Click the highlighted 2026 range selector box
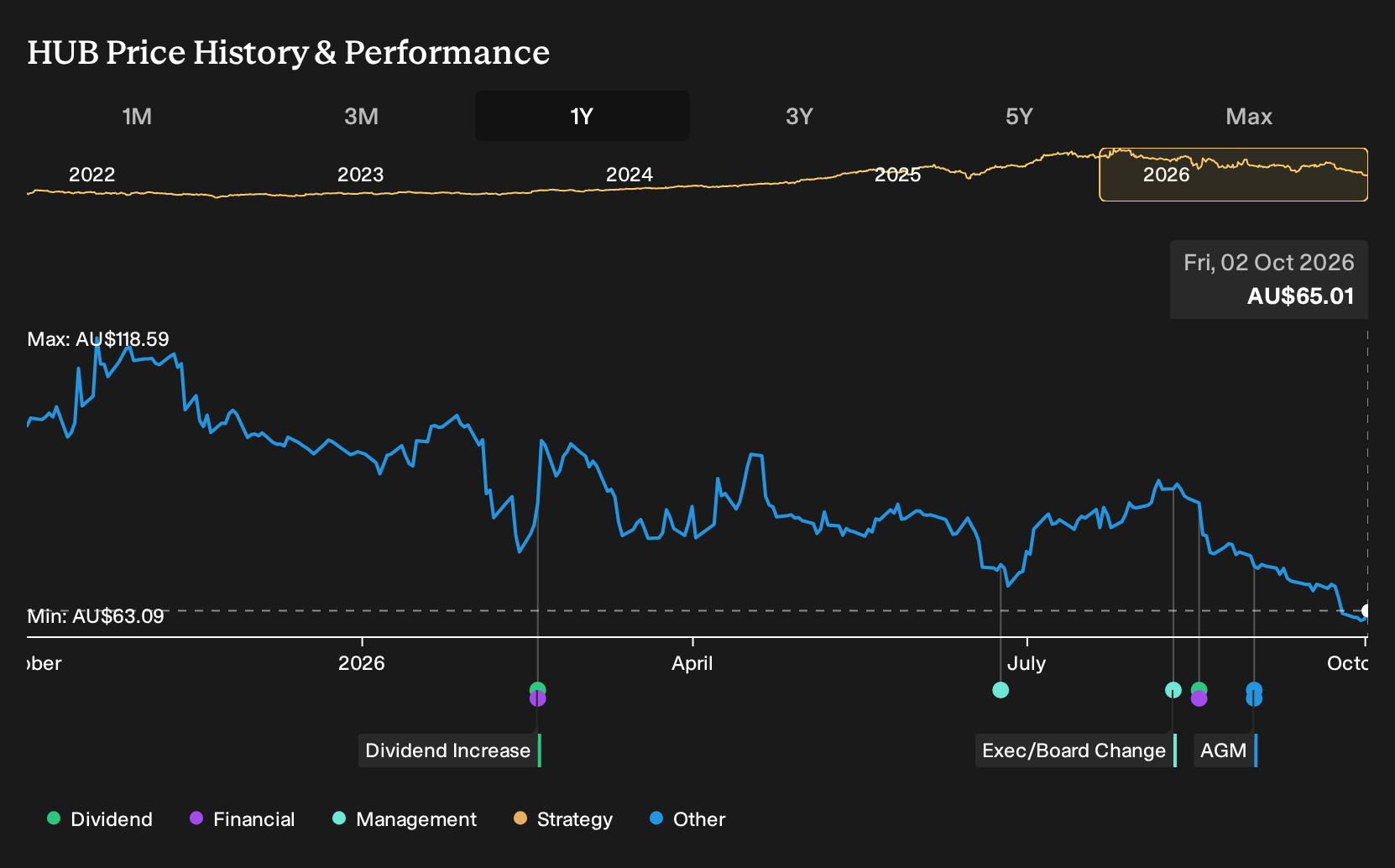 1233,175
